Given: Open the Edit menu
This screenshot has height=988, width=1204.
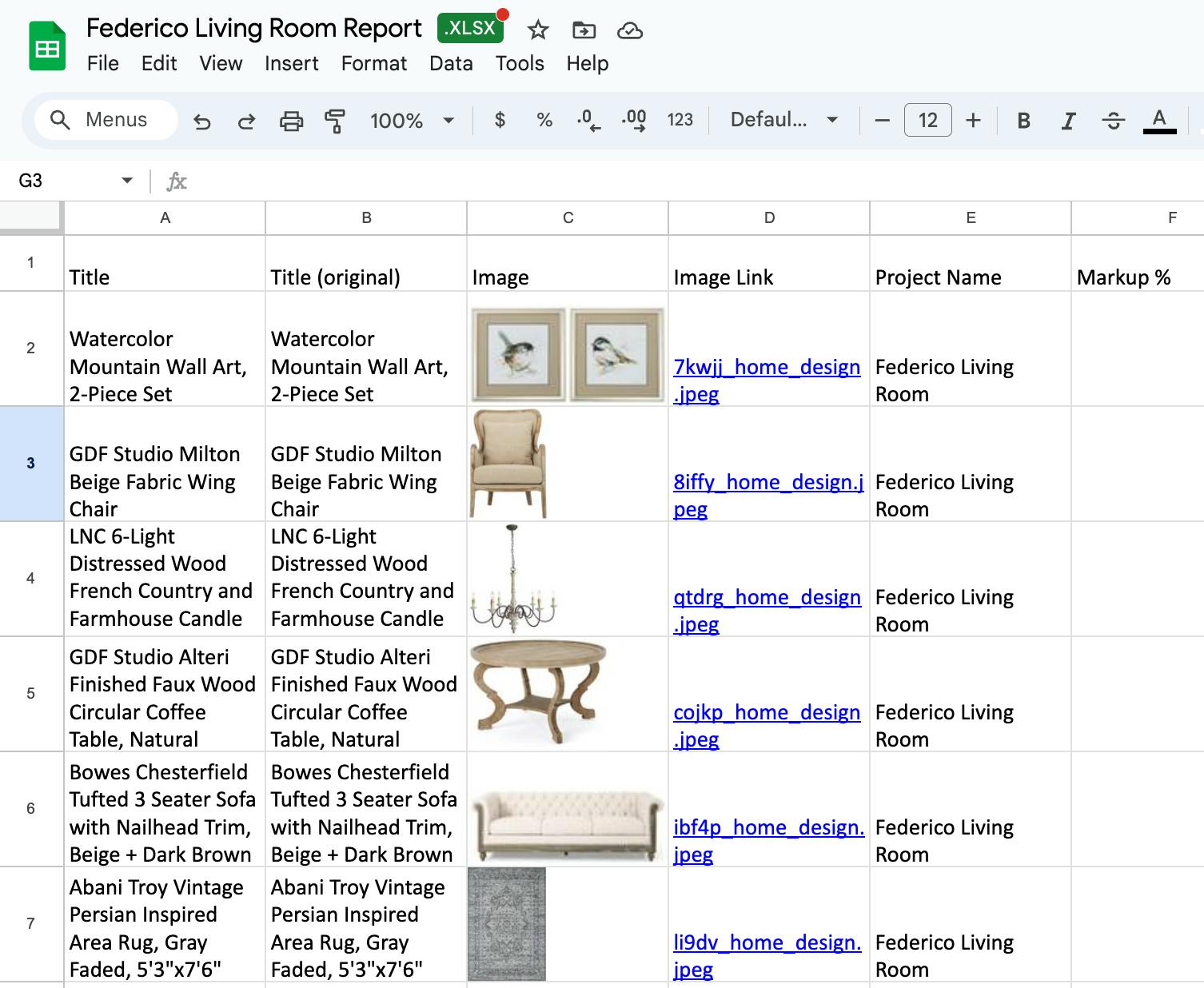Looking at the screenshot, I should [x=159, y=63].
